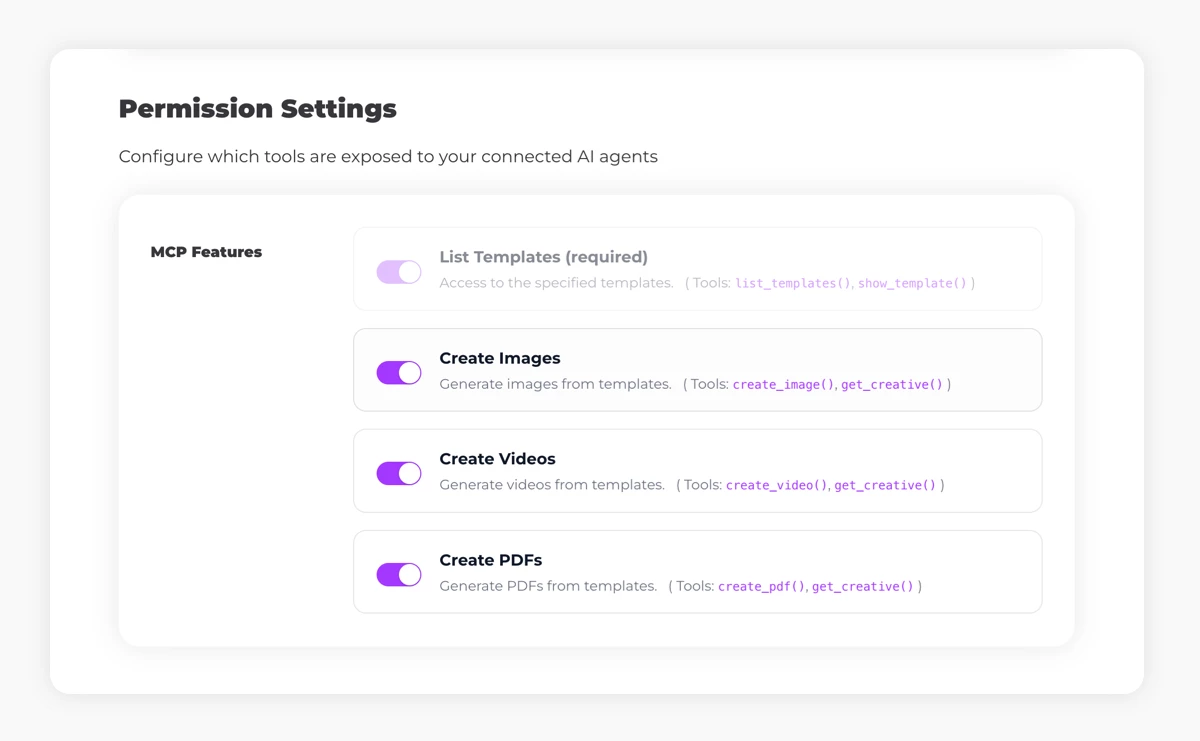
Task: Click get_creative() in the Create Images row
Action: (x=892, y=384)
